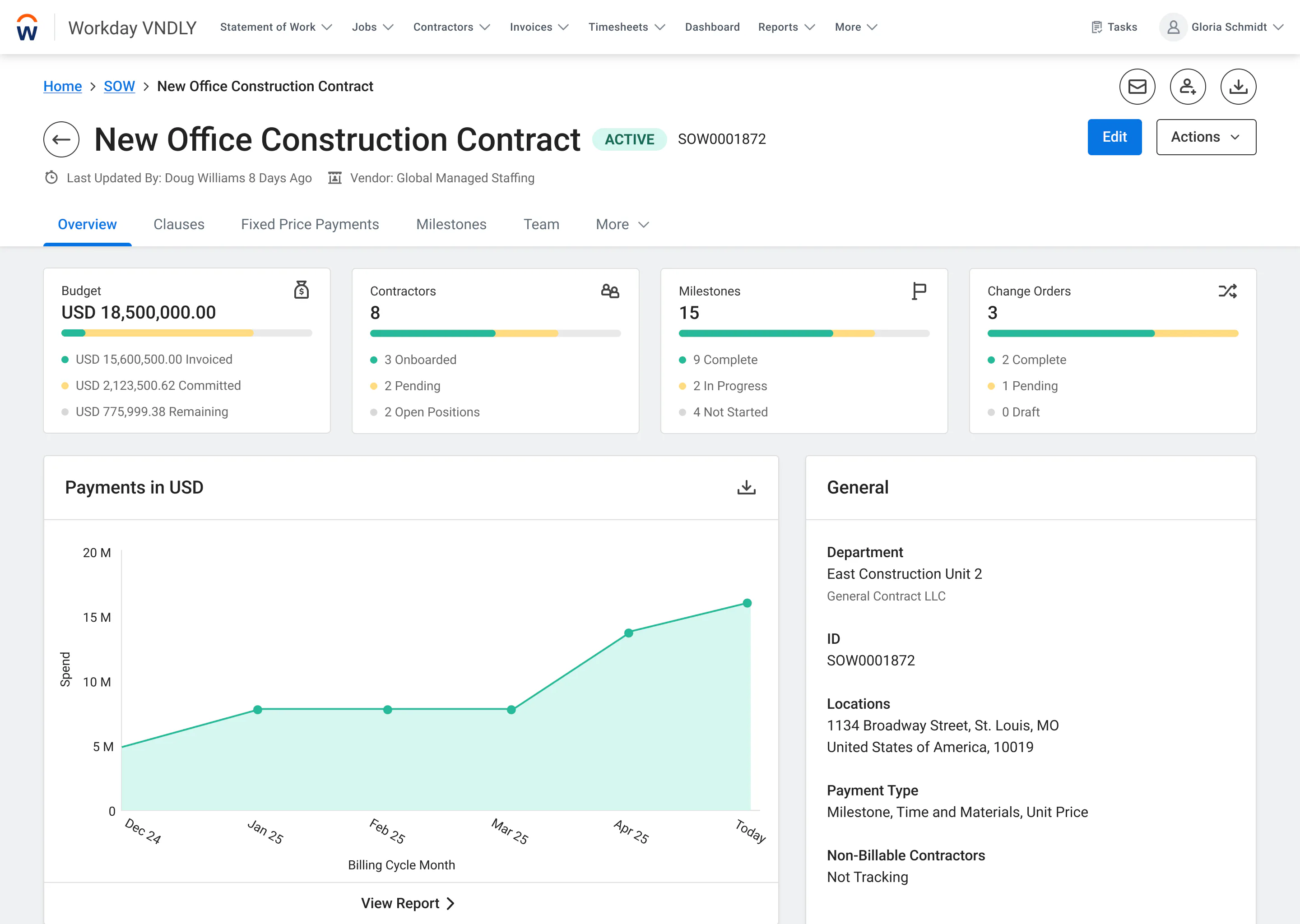The height and width of the screenshot is (924, 1300).
Task: Click the user avatar icon
Action: [x=1173, y=27]
